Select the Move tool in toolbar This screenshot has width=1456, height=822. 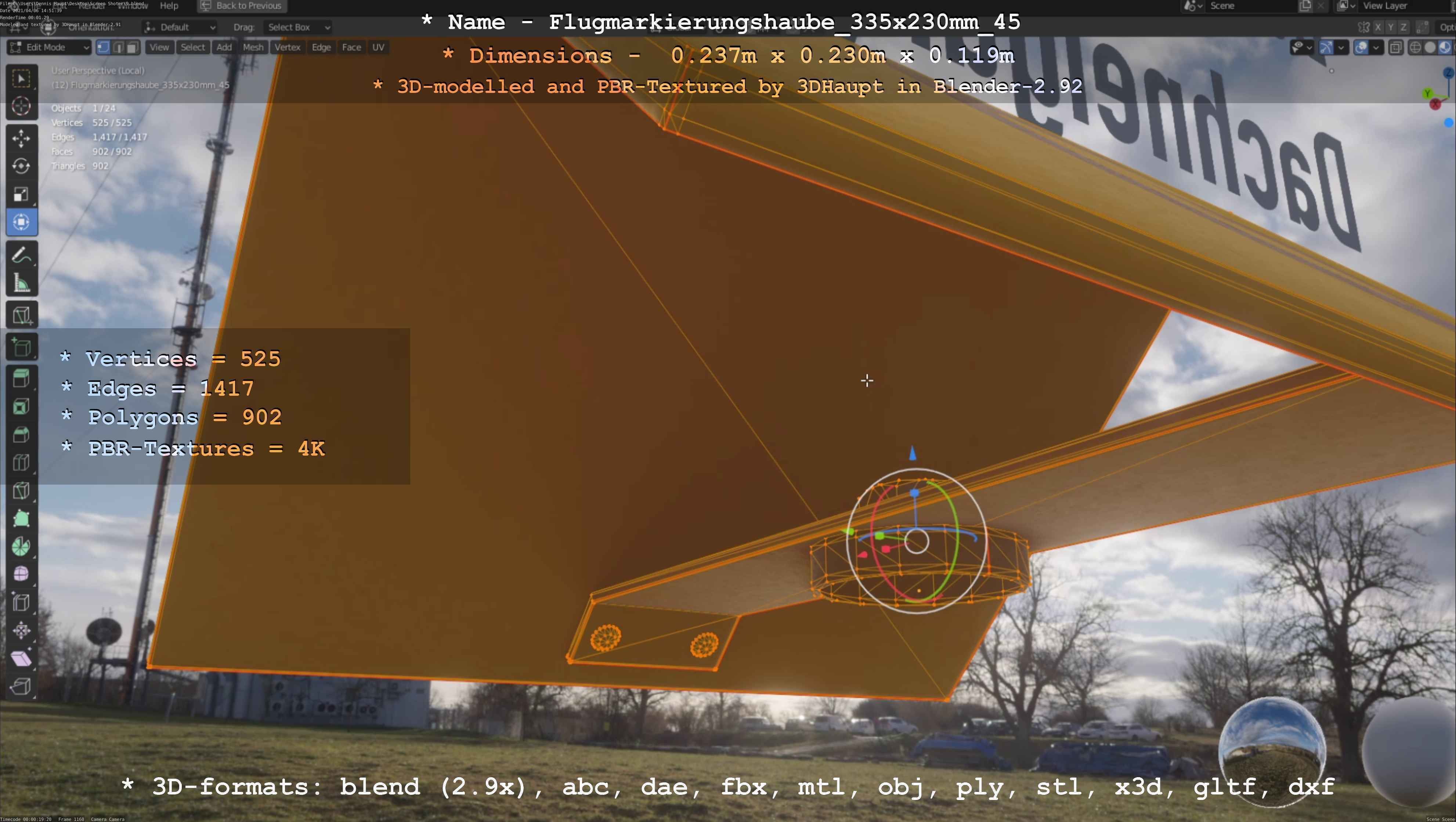(21, 138)
